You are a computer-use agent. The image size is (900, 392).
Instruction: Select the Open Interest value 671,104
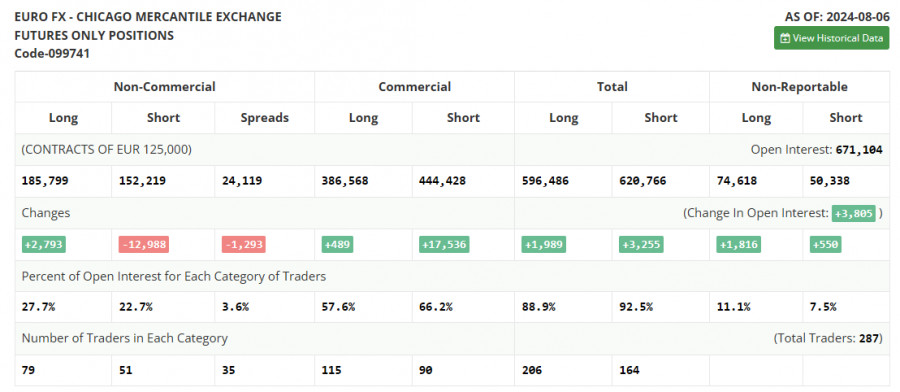[x=859, y=150]
